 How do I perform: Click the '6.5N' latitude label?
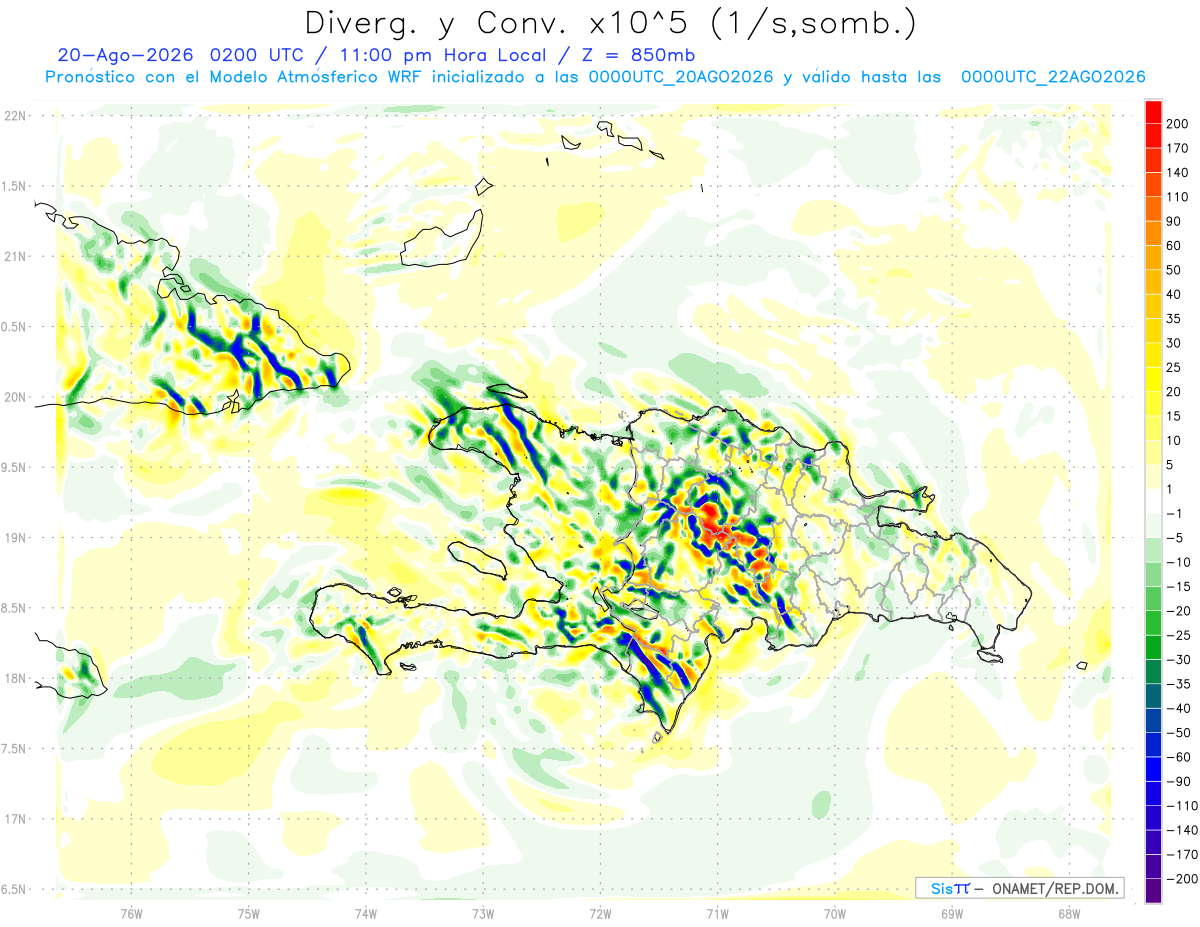point(15,889)
